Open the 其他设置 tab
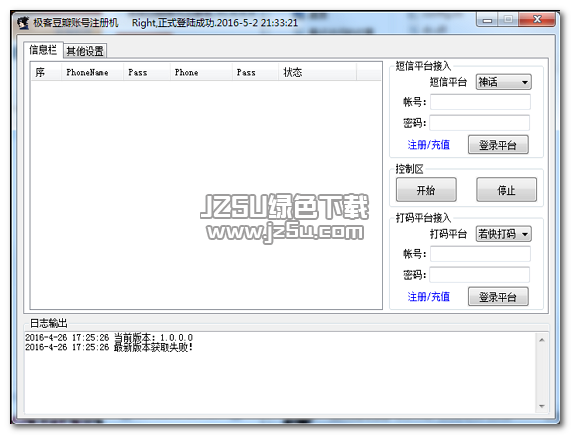This screenshot has width=571, height=435. [x=85, y=51]
